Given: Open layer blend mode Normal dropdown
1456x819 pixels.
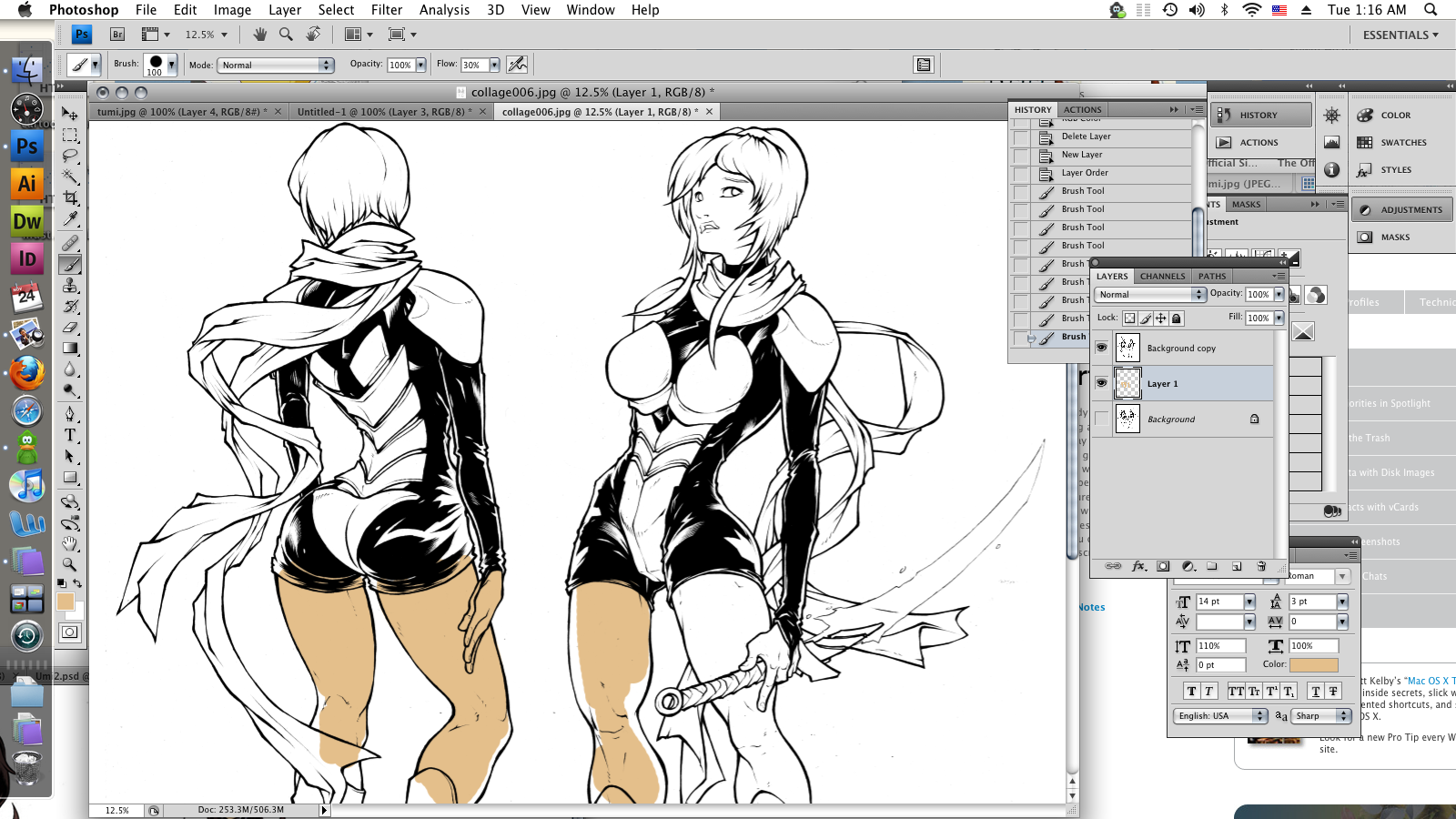Looking at the screenshot, I should [x=1150, y=295].
